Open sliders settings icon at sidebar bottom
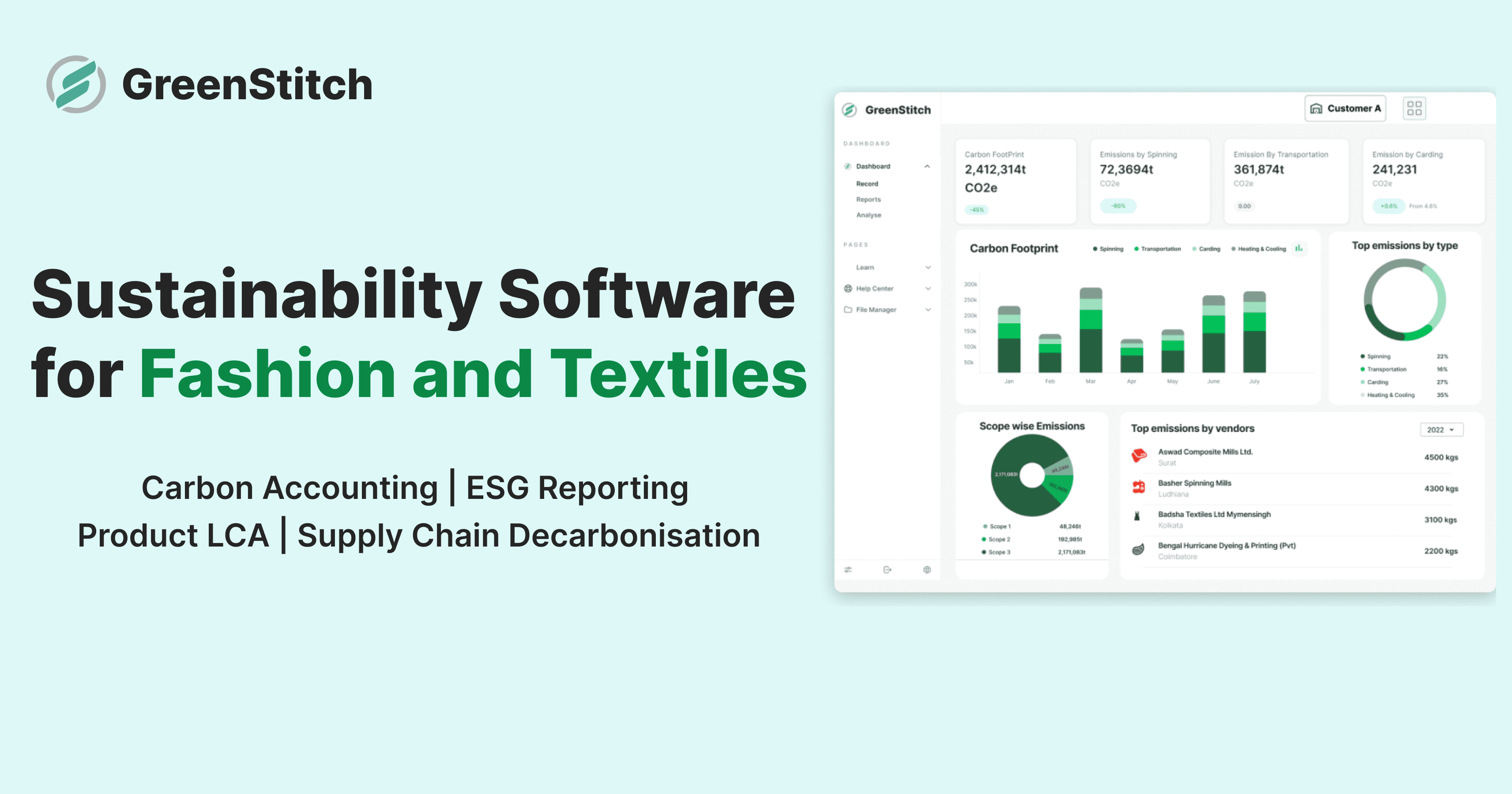 coord(848,569)
